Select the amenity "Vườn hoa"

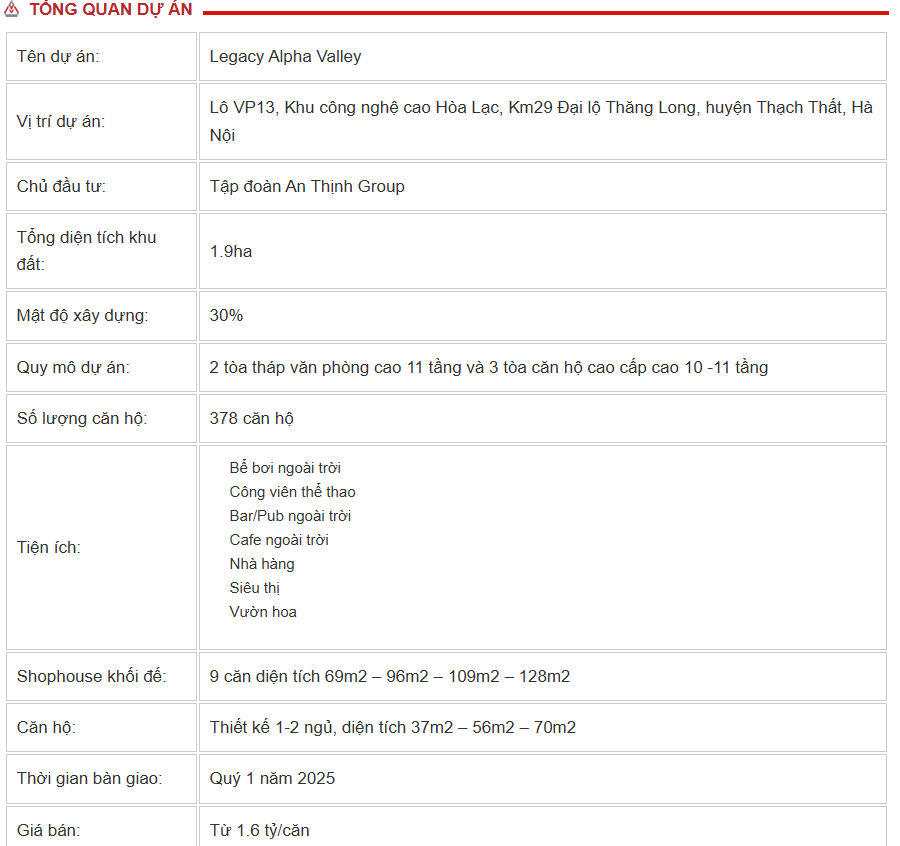(x=263, y=612)
